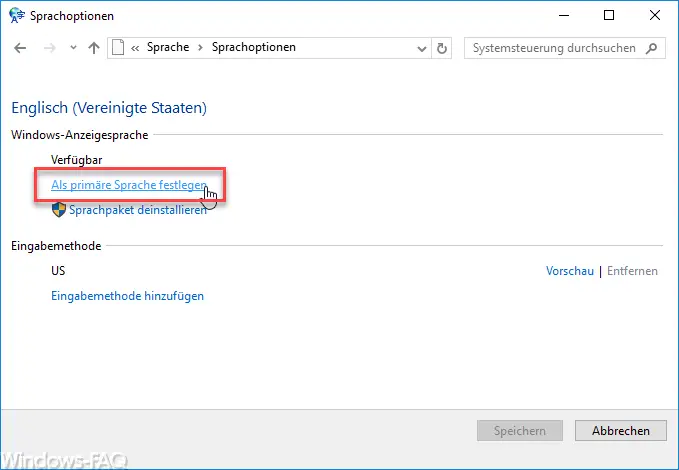Refresh the Sprachoptionen page
This screenshot has height=470, width=679.
tap(442, 48)
